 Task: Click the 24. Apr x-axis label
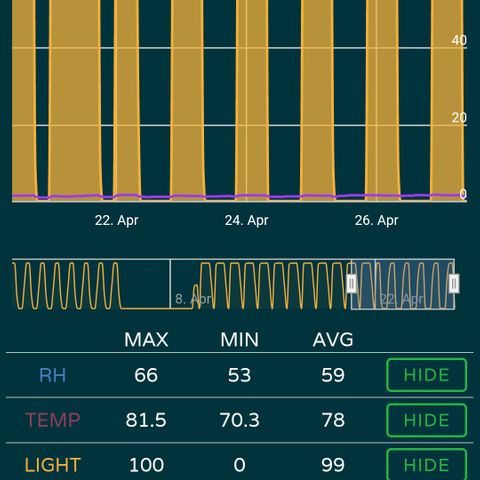tap(246, 220)
